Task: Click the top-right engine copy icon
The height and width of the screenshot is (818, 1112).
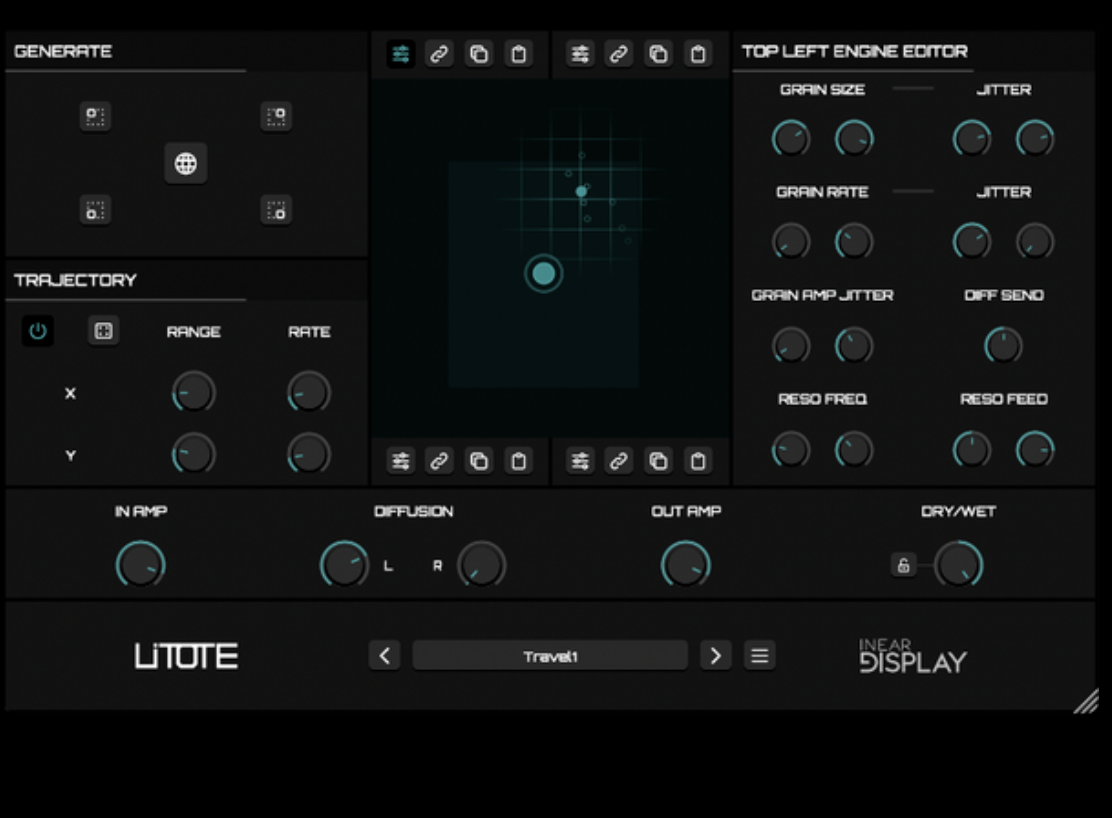Action: 658,54
